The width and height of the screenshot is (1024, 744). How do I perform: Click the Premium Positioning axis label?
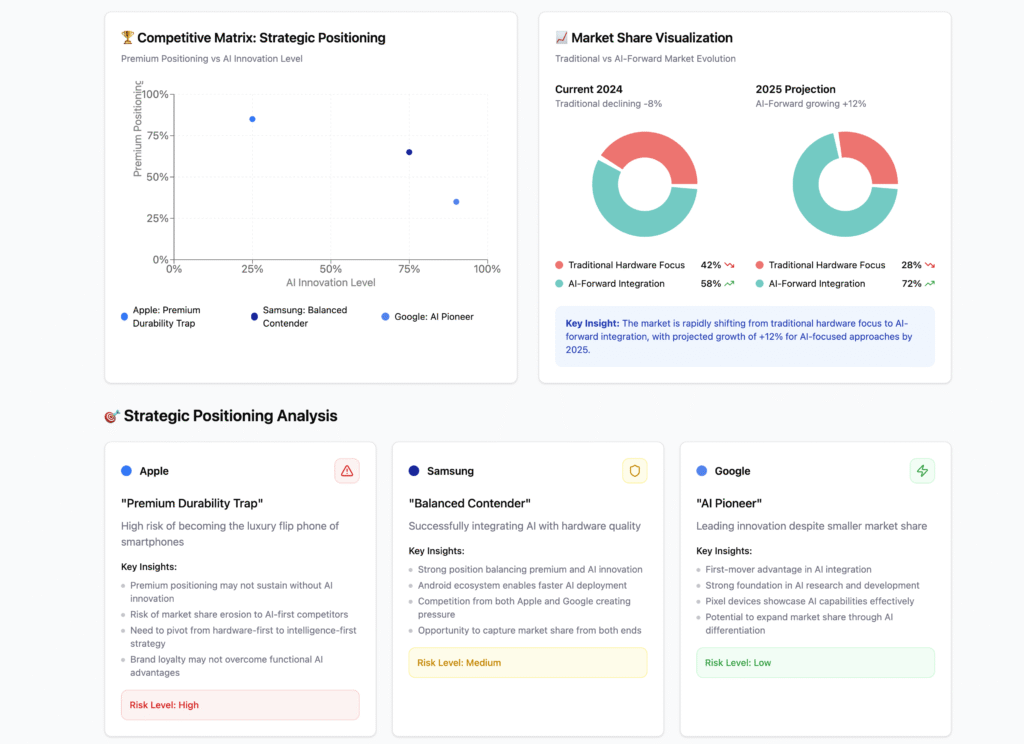[137, 129]
